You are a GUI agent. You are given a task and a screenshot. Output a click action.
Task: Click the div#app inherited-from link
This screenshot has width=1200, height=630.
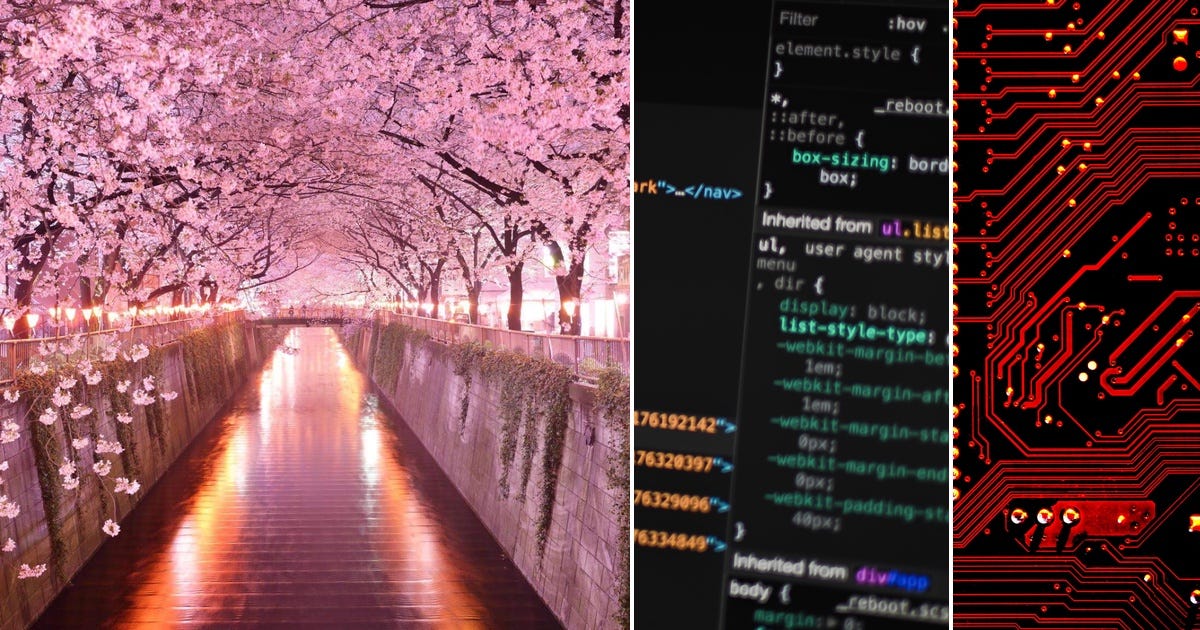pos(891,579)
